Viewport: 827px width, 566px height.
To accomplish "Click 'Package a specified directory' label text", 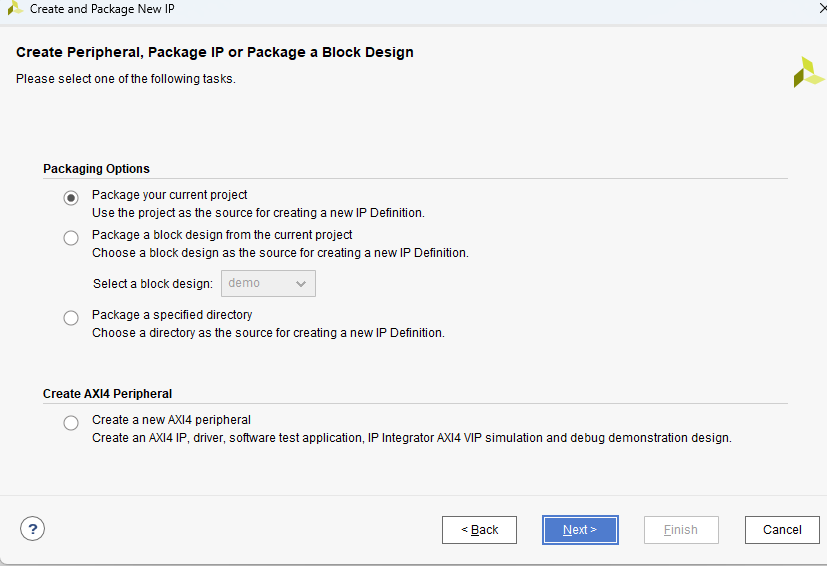I will (x=172, y=315).
